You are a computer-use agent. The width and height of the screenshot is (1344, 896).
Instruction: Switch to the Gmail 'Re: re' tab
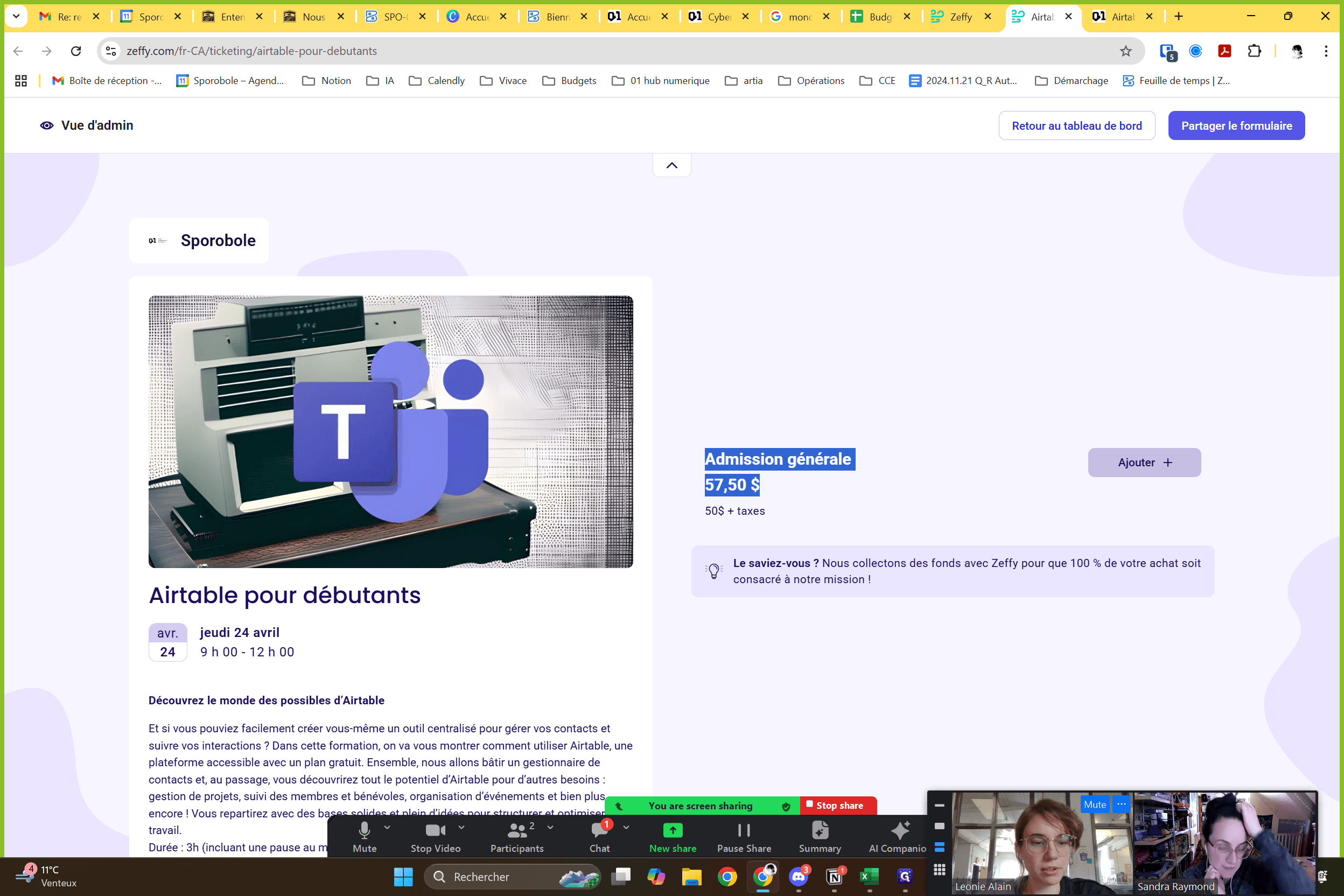coord(68,17)
